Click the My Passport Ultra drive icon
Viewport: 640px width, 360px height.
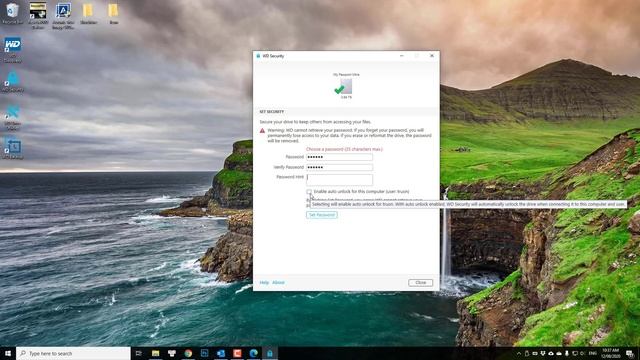(x=344, y=87)
